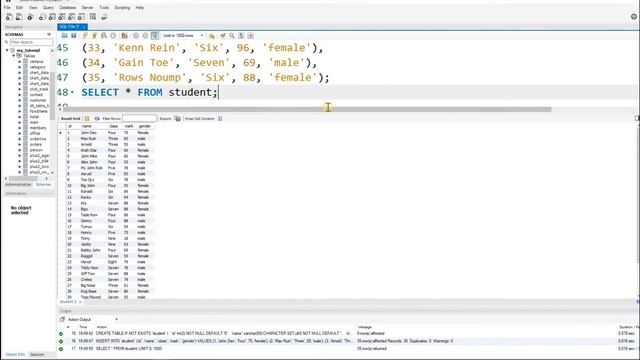
Task: Toggle stop-on-error execution mode
Action: 124,36
